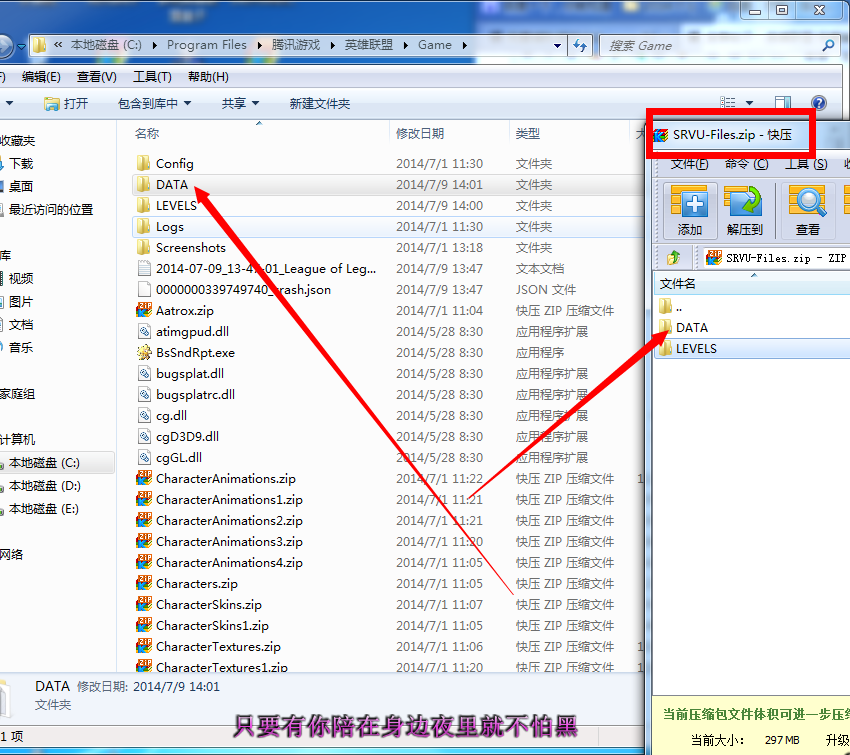
Task: Click the 英雄联盟 path segment
Action: pyautogui.click(x=369, y=45)
